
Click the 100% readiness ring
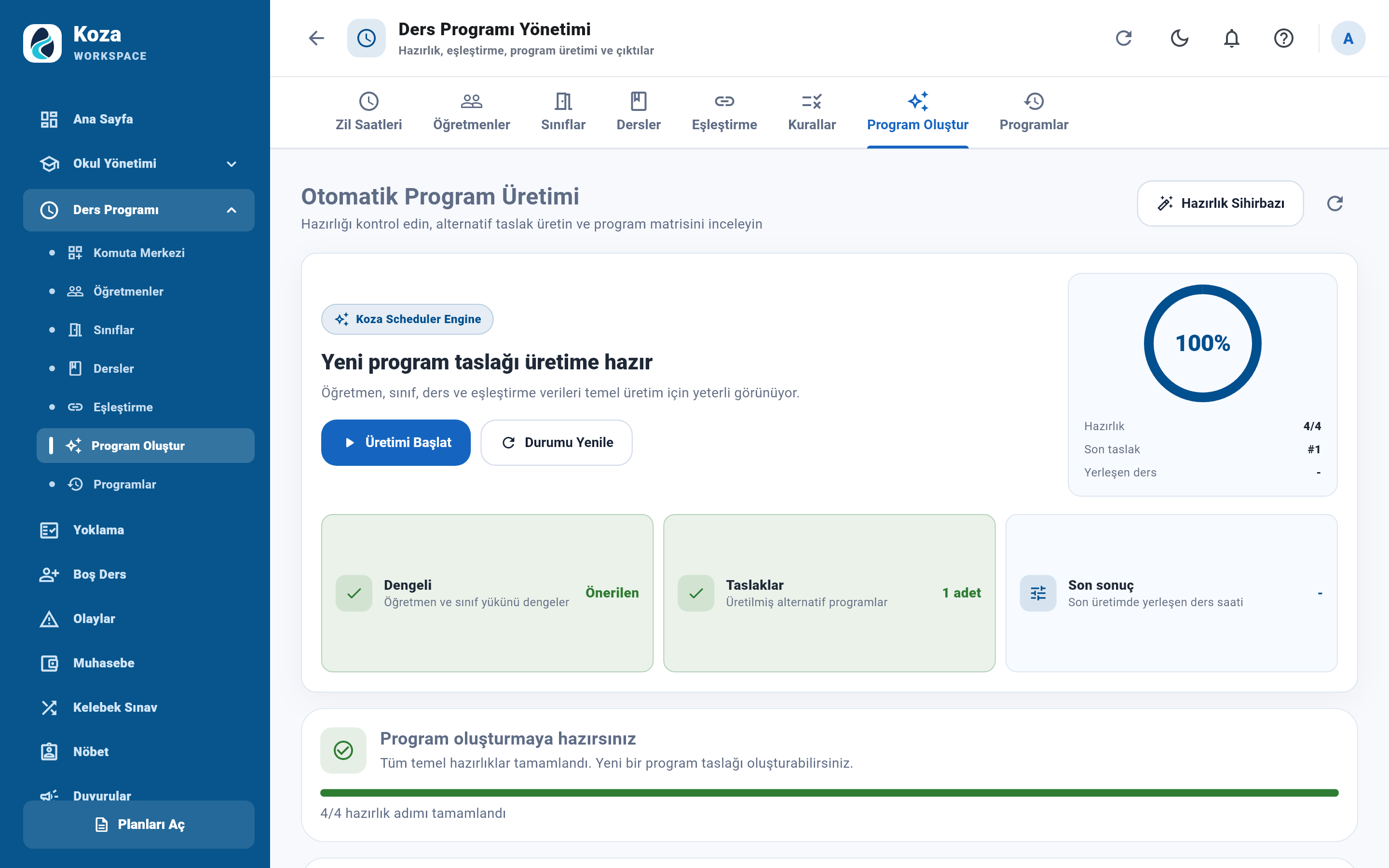1202,343
